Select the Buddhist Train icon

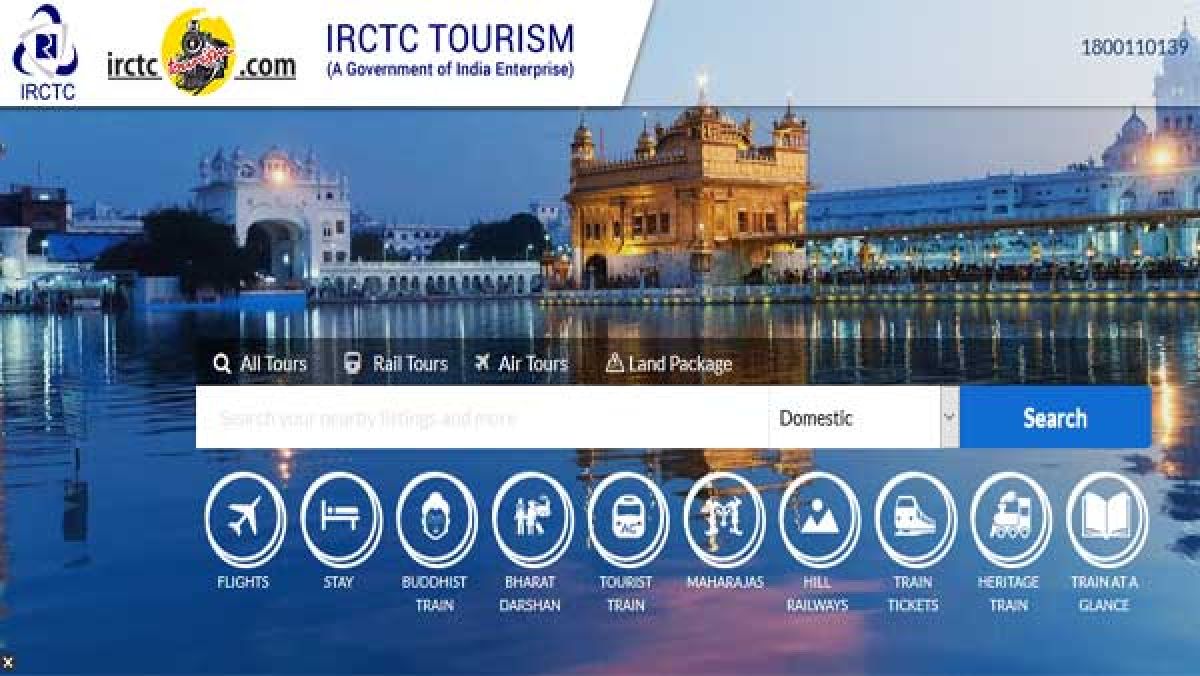tap(436, 519)
